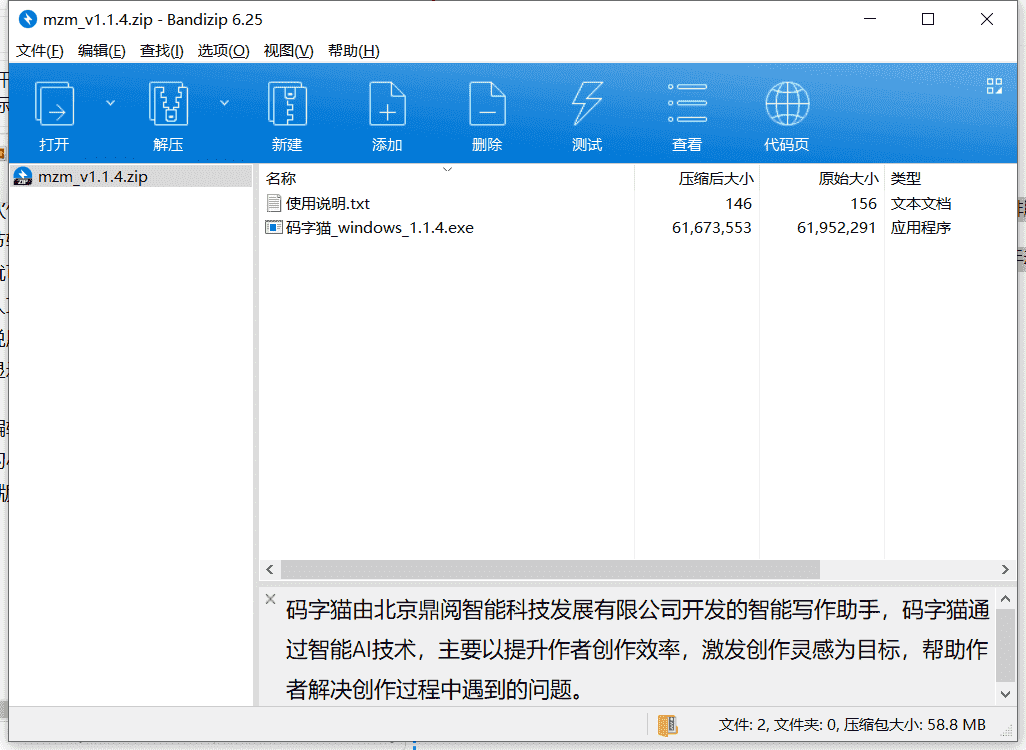1026x750 pixels.
Task: Sort by the 原始大小 column header
Action: click(822, 178)
